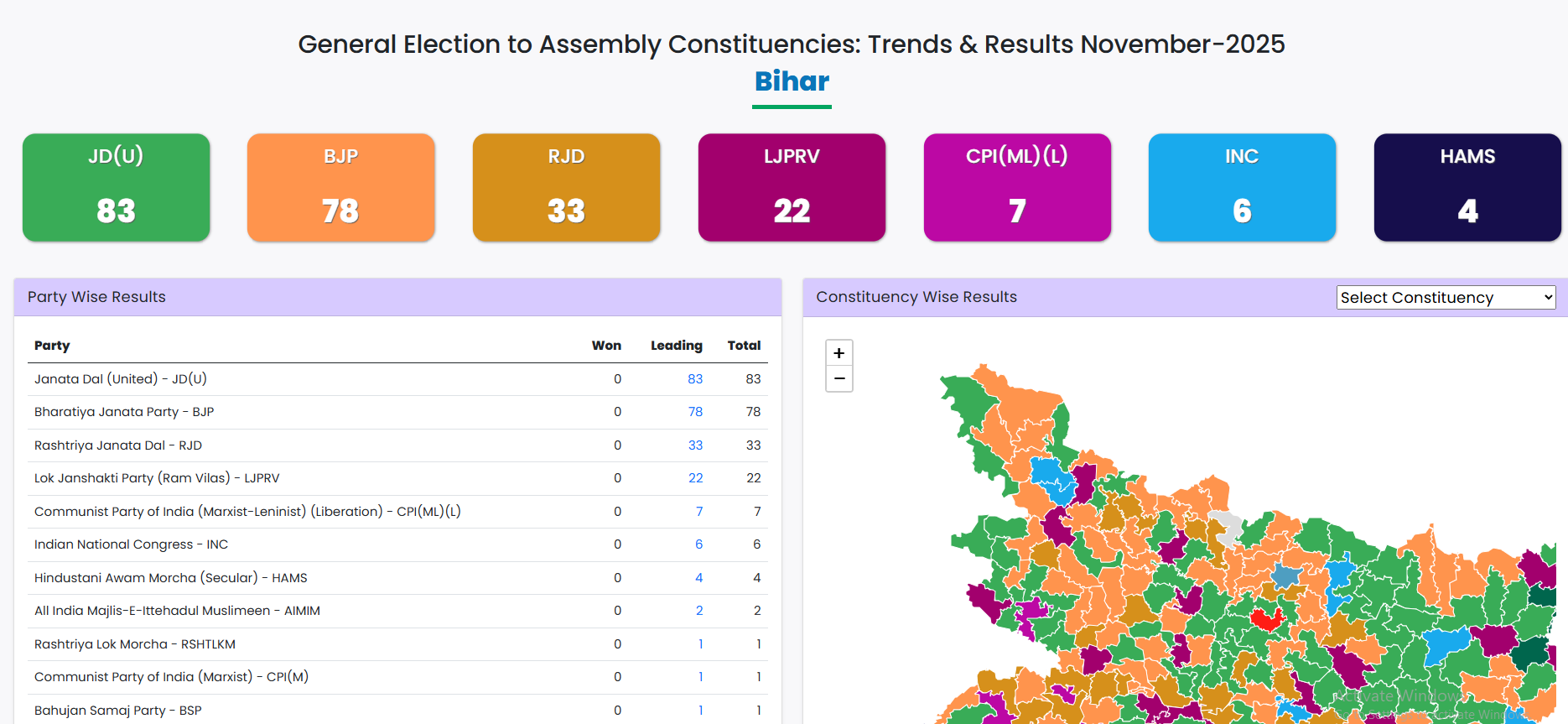Open the LJPRV 22 party card
Viewport: 1568px width, 724px height.
pyautogui.click(x=792, y=188)
